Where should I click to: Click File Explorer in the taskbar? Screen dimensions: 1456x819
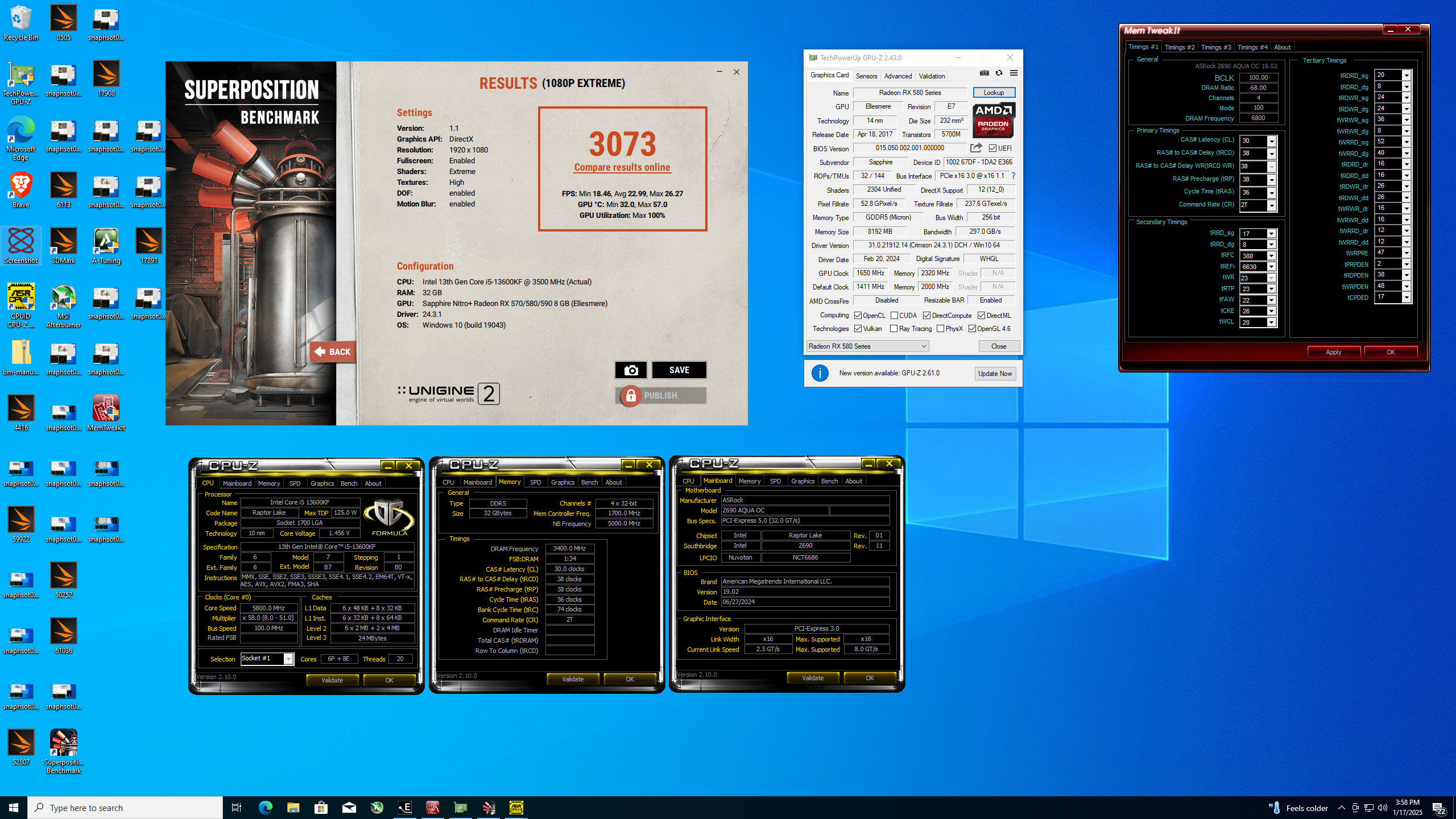tap(293, 808)
